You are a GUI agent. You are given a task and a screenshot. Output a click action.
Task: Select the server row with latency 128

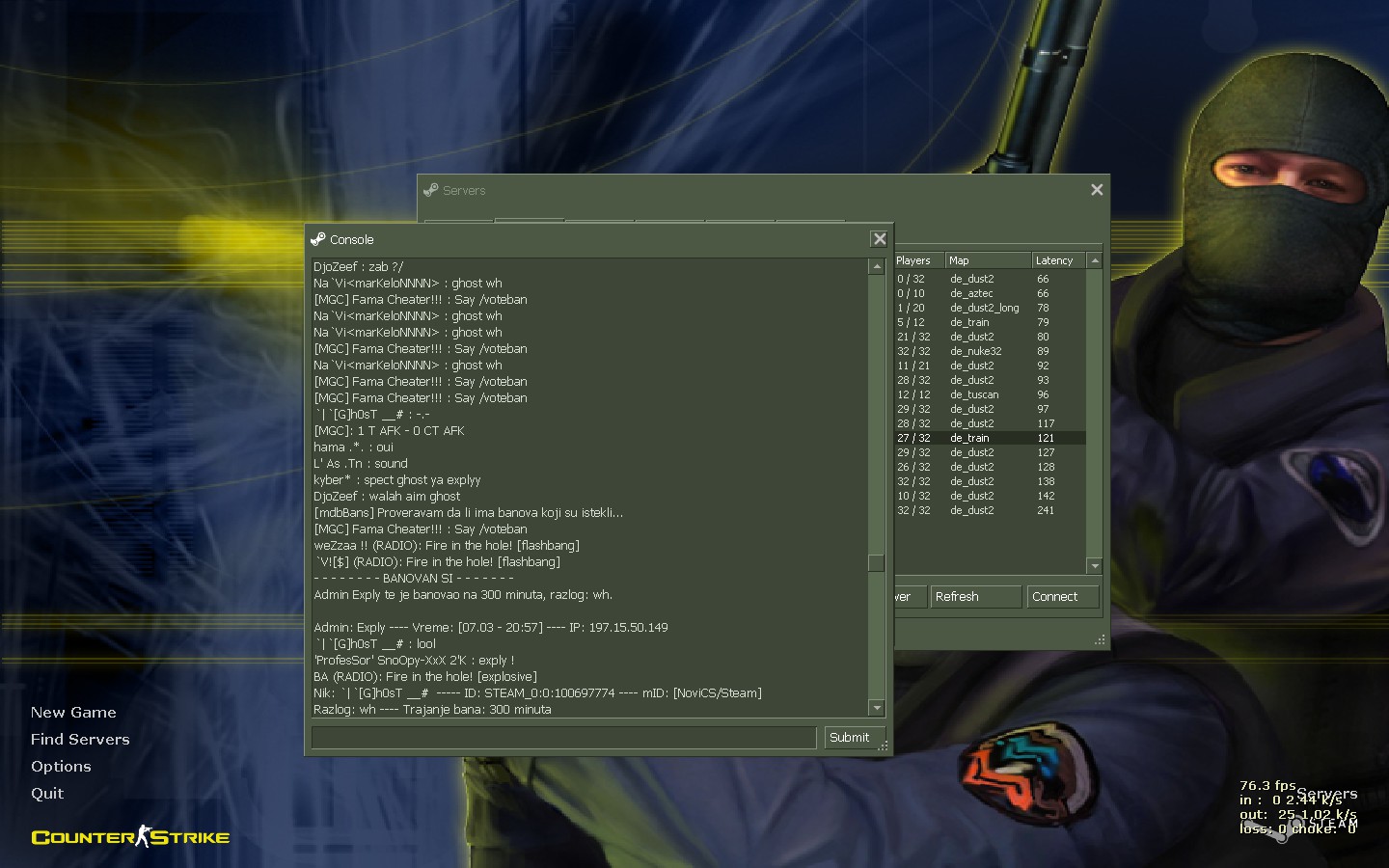pyautogui.click(x=990, y=467)
